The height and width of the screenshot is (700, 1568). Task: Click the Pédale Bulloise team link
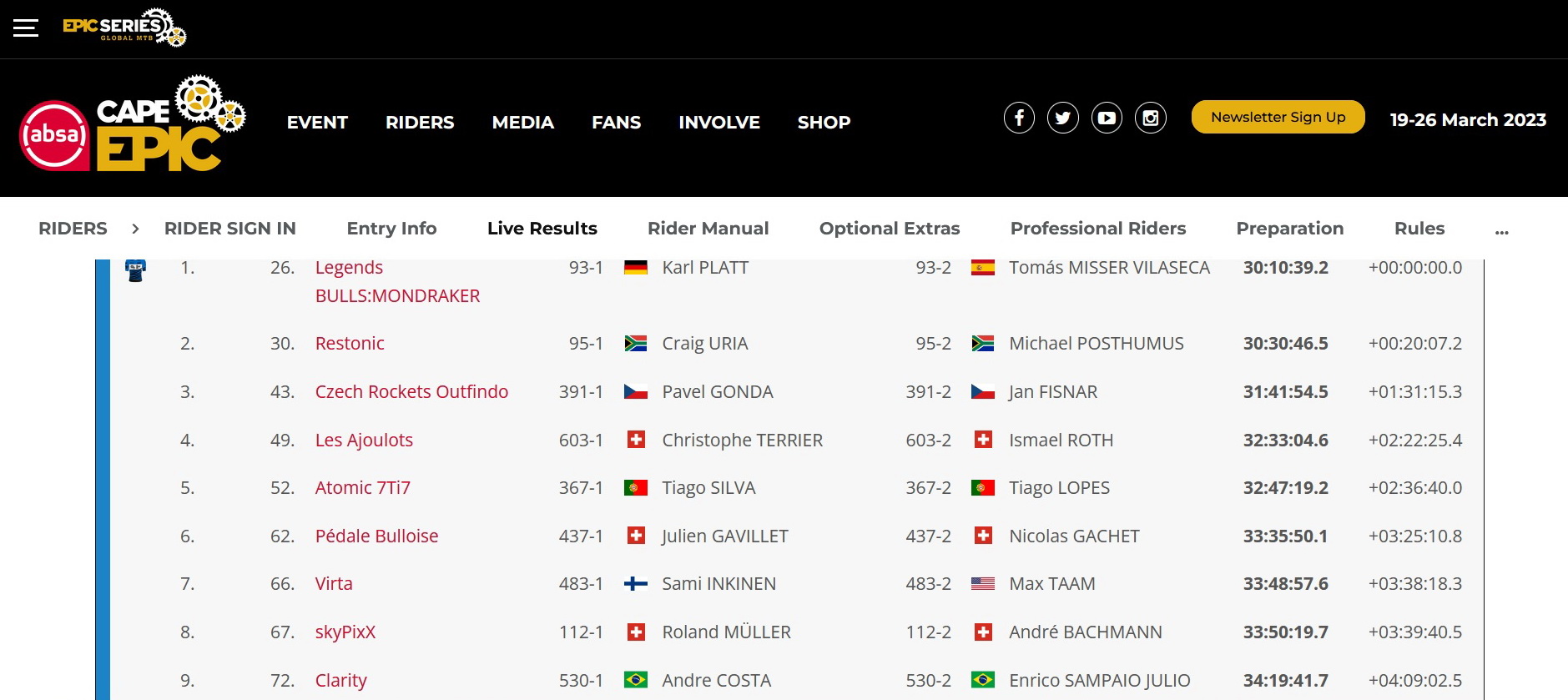376,536
